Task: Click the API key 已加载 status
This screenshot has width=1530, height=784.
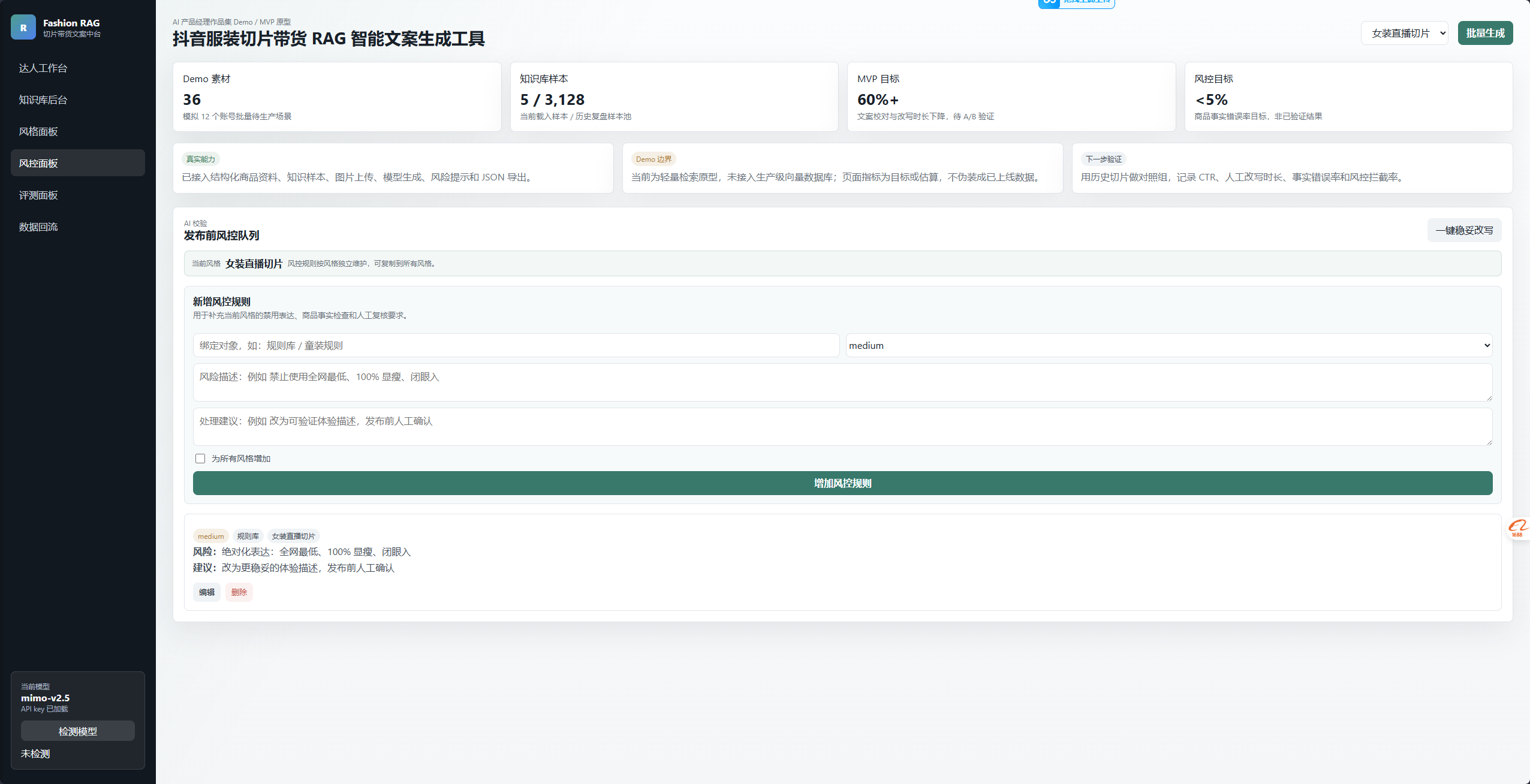Action: click(x=44, y=709)
